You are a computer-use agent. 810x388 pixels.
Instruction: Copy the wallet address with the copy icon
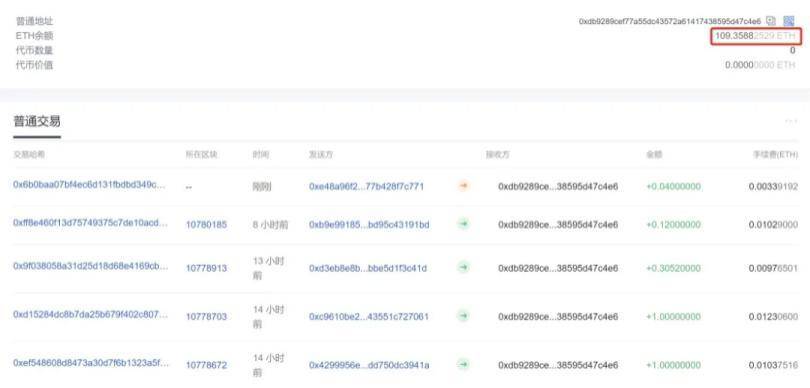click(771, 21)
